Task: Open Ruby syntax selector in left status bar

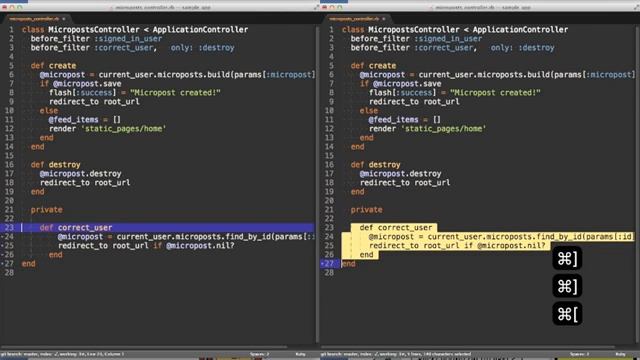Action: click(300, 354)
